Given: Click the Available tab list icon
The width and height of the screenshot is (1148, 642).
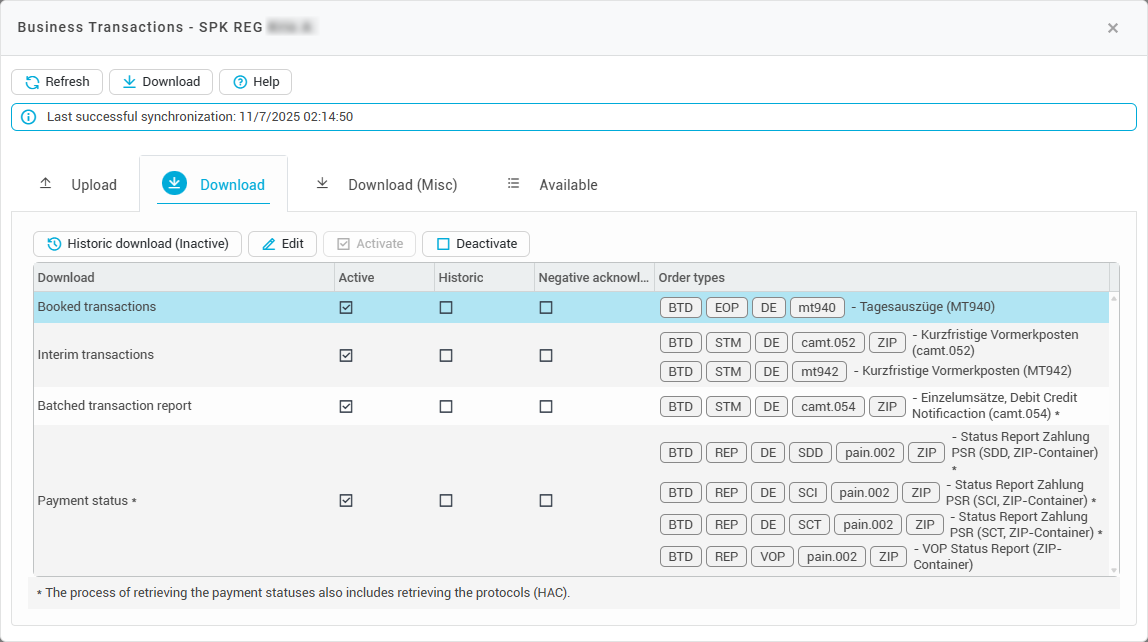Looking at the screenshot, I should (514, 184).
